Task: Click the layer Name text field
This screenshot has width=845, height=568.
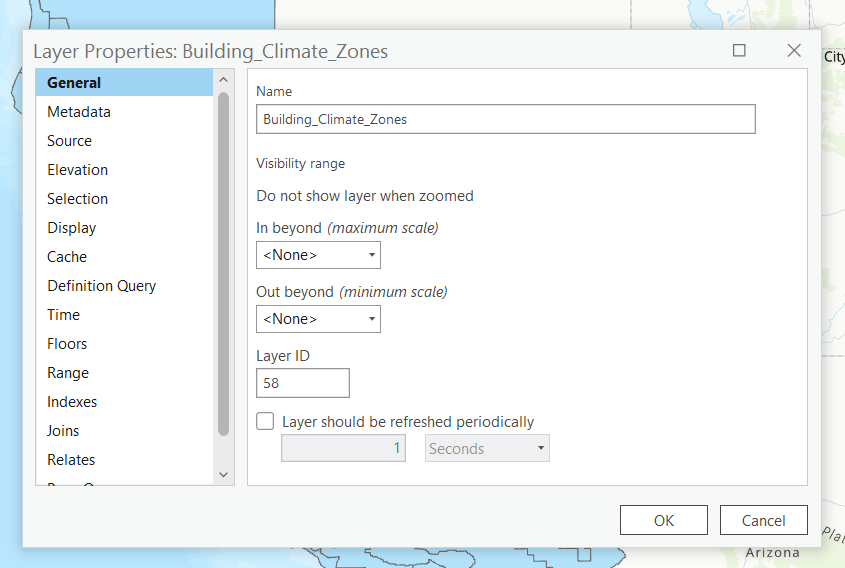Action: coord(505,119)
